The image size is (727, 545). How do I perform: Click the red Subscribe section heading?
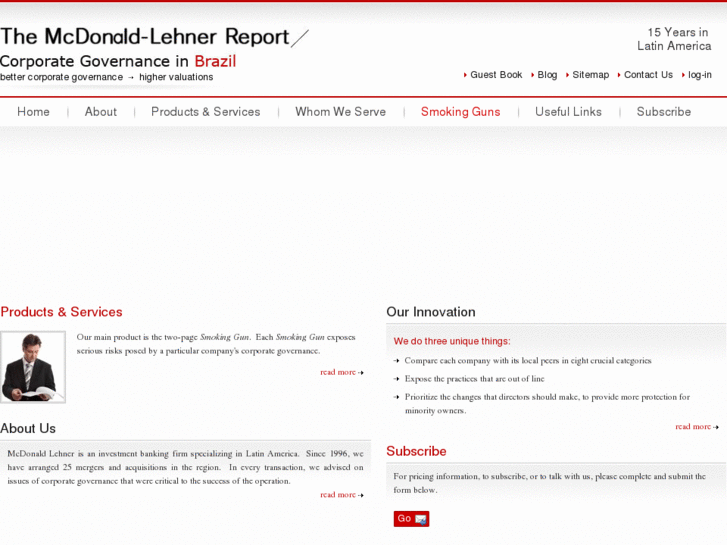416,451
